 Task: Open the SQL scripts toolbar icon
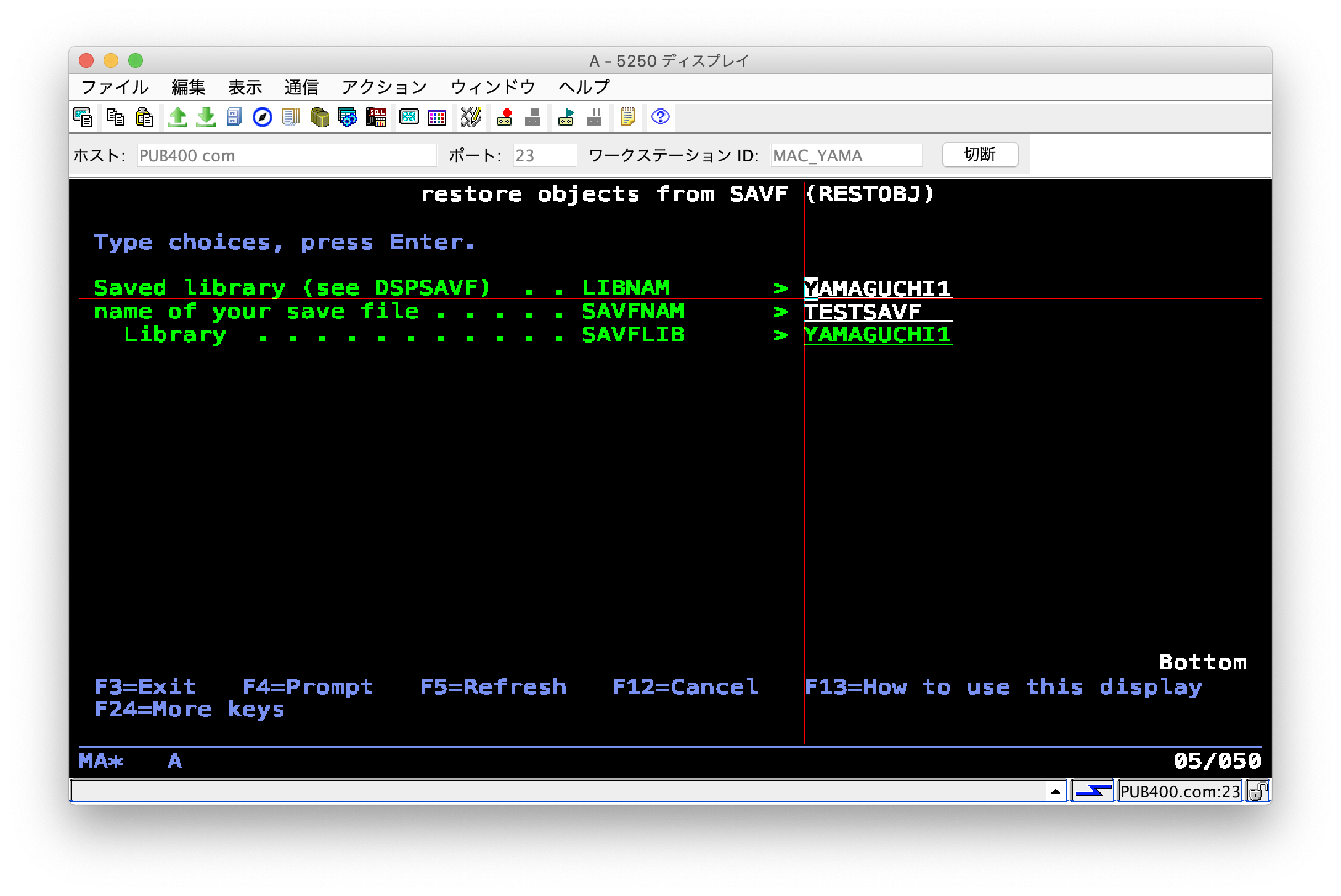[x=376, y=117]
